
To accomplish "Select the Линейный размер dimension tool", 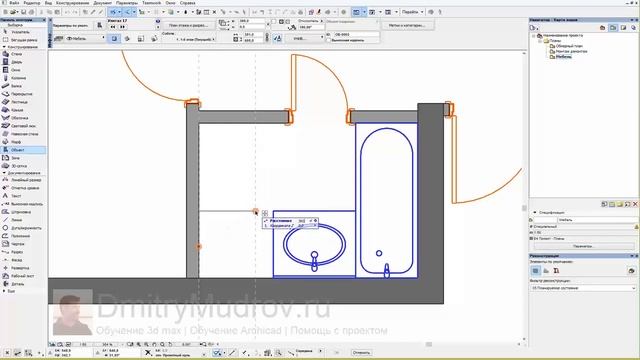I will 23,180.
